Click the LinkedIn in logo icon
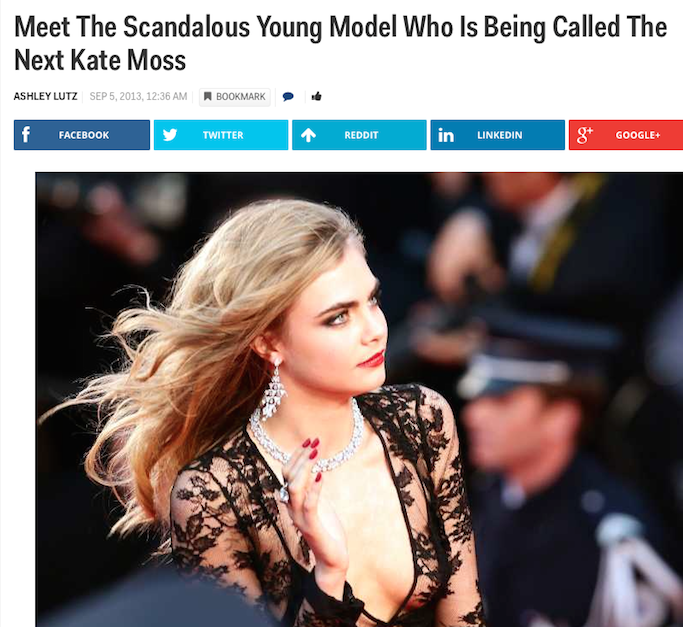 [446, 135]
